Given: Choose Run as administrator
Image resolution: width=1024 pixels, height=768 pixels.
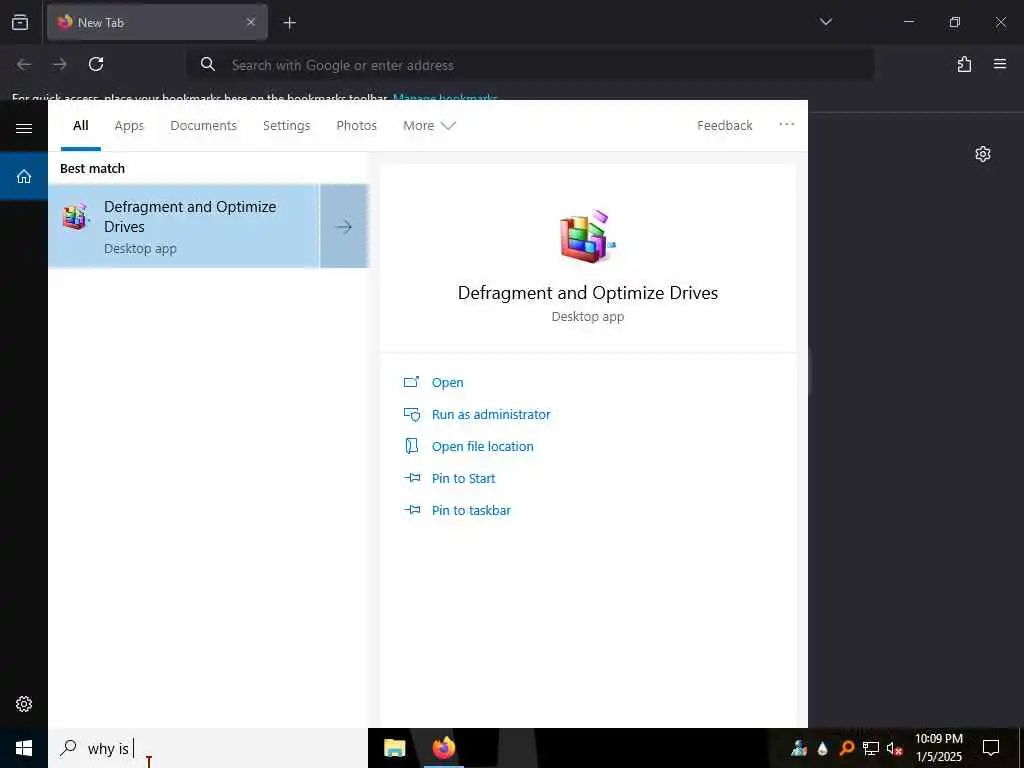Looking at the screenshot, I should coord(491,415).
